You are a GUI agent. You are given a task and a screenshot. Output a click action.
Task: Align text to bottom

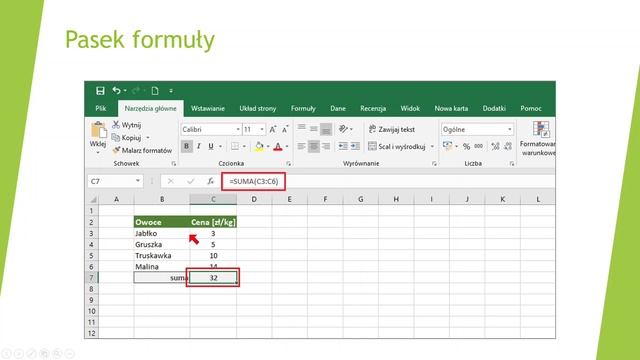[326, 129]
